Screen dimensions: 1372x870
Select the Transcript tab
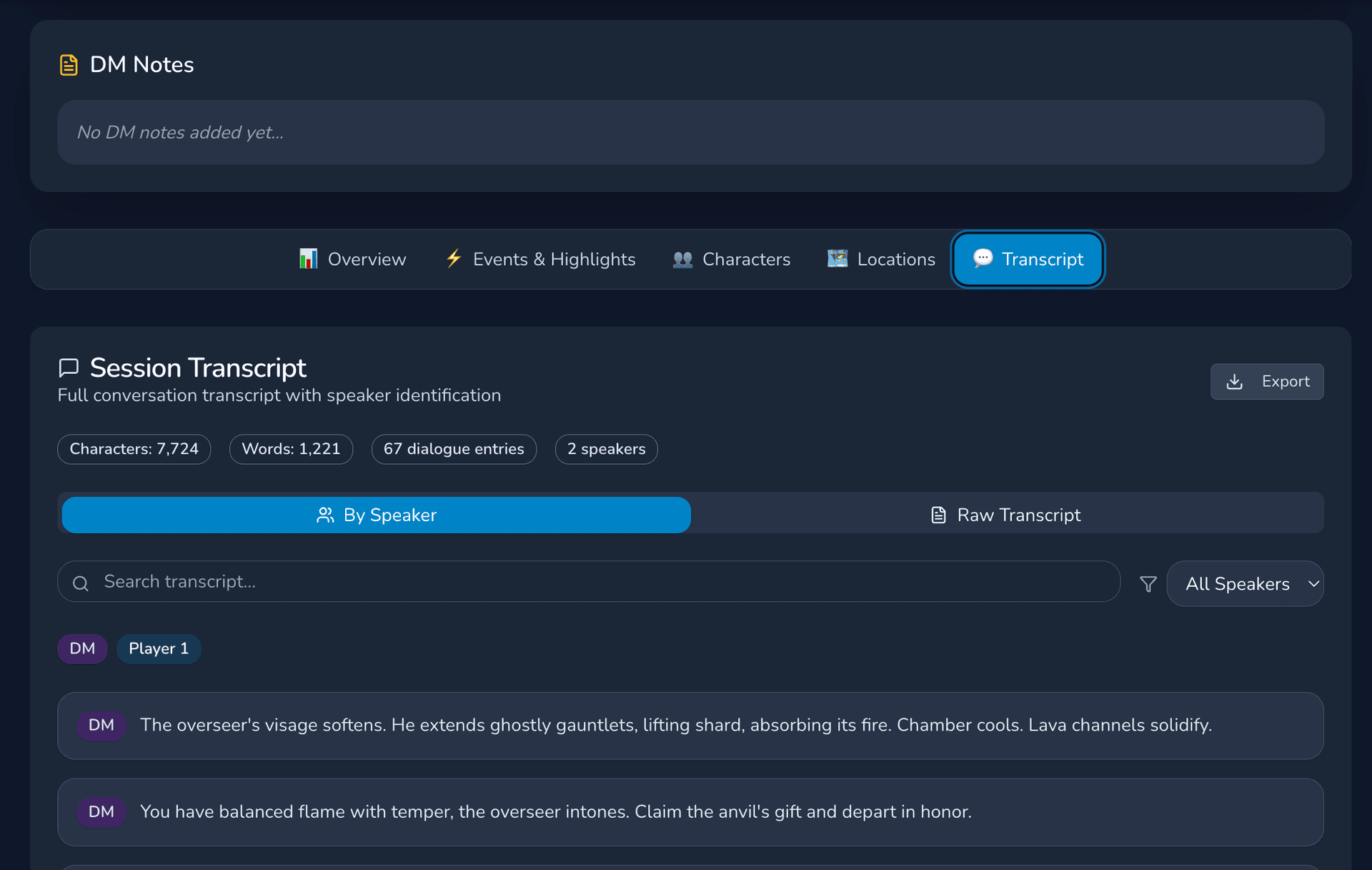(x=1028, y=259)
